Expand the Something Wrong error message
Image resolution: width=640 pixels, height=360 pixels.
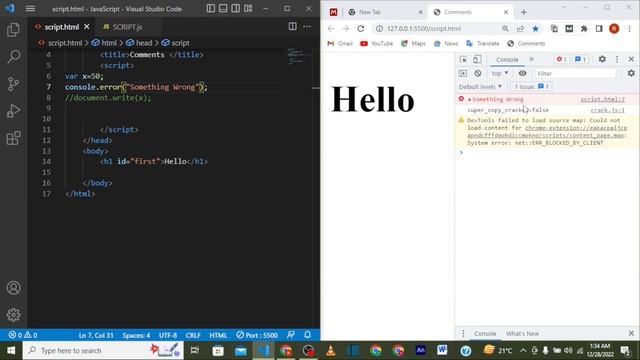(470, 99)
